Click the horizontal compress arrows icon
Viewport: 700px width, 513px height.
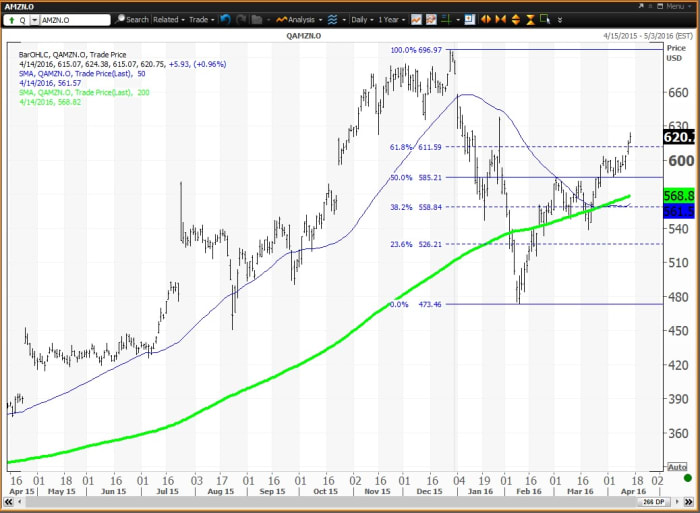(x=502, y=19)
